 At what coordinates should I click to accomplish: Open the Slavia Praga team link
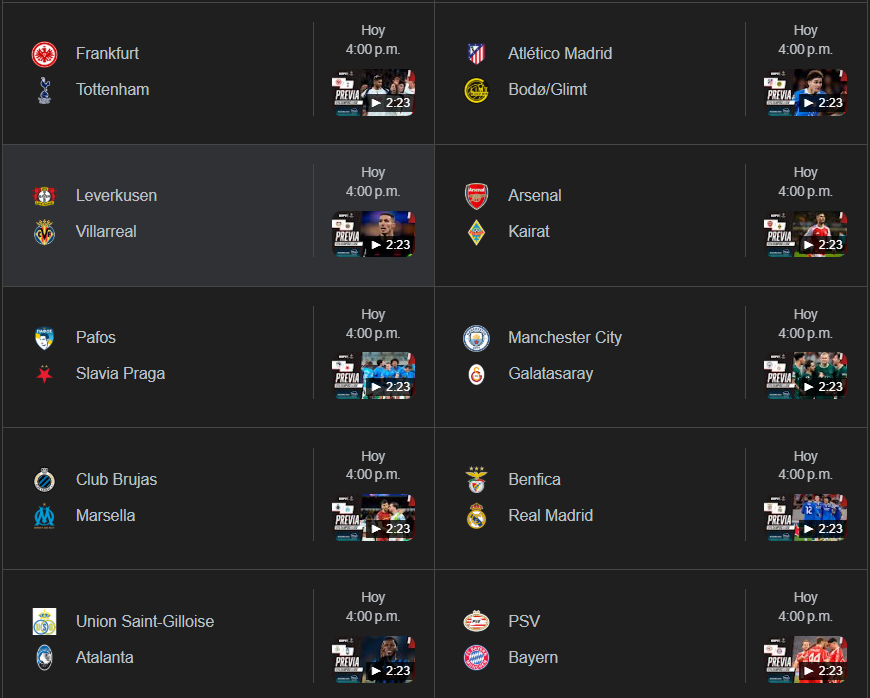[x=120, y=374]
